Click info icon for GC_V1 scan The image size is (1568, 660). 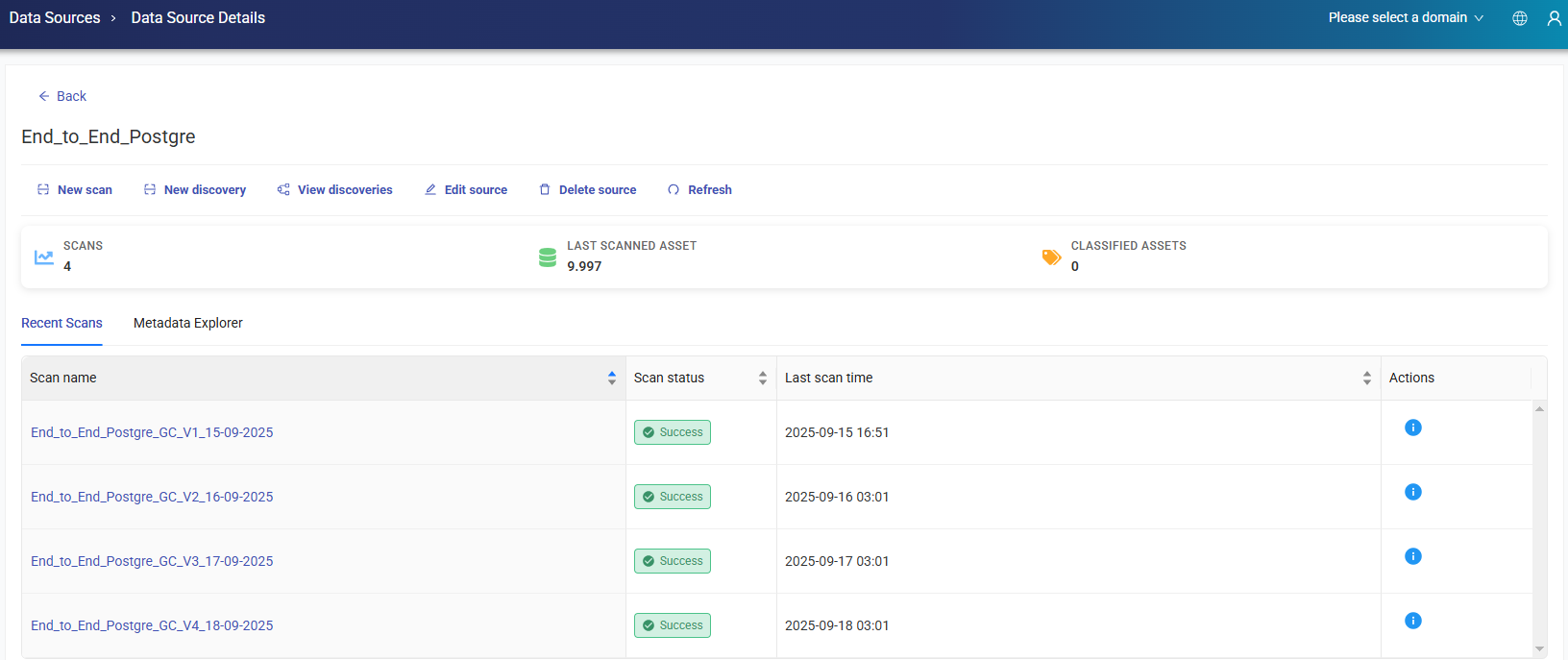coord(1412,428)
